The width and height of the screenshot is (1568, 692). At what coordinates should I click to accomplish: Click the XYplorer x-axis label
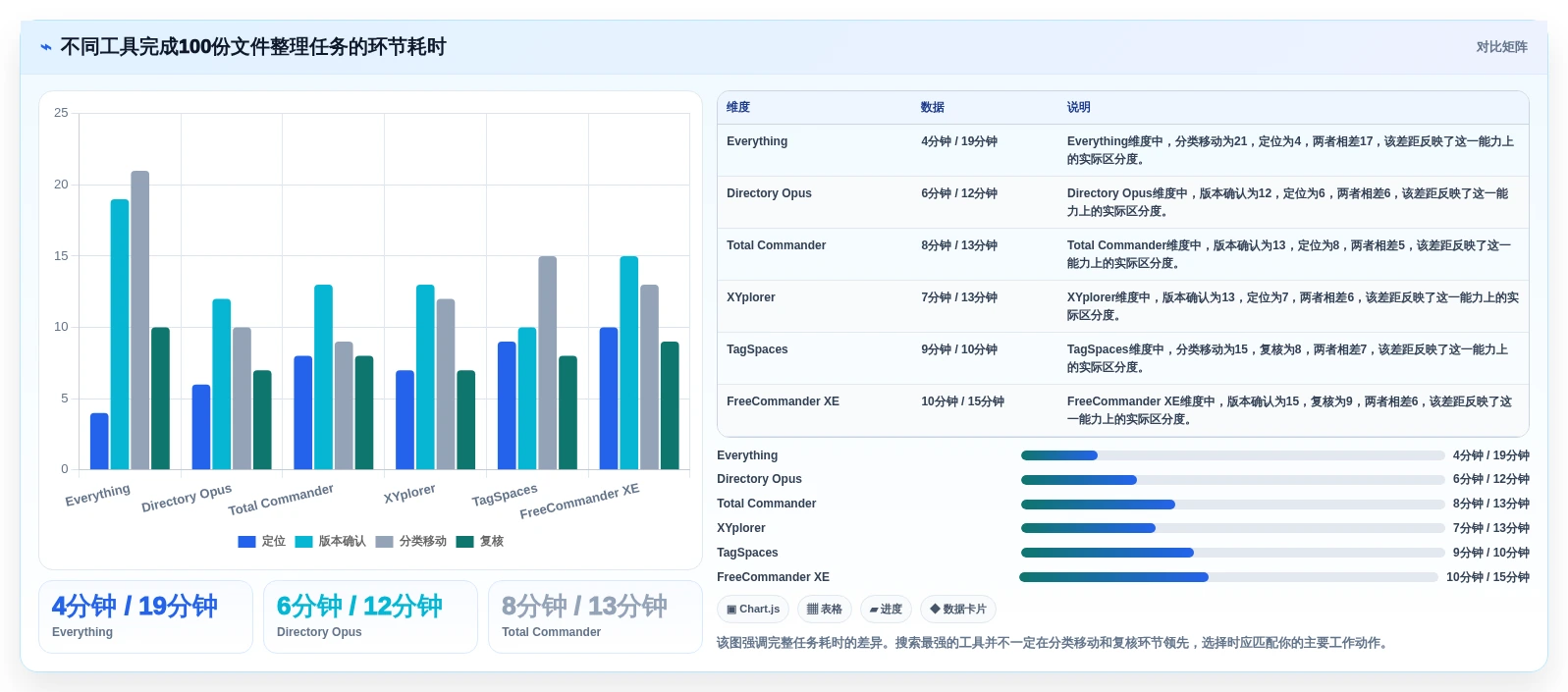tap(409, 494)
